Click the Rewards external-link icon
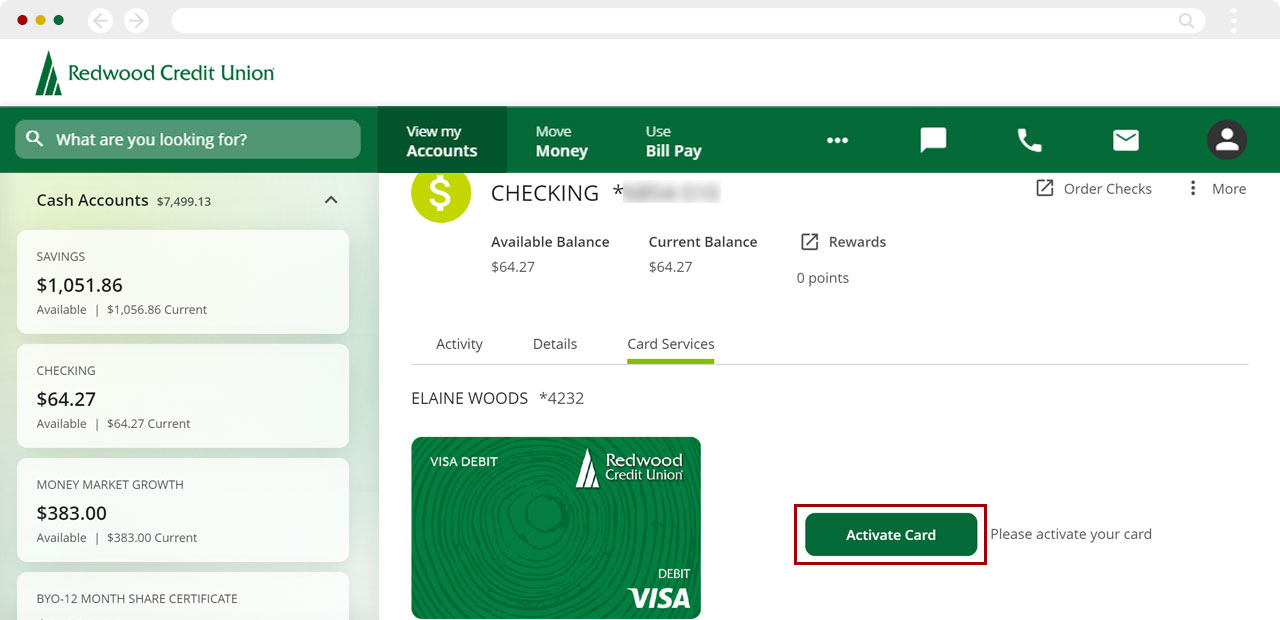Screen dimensions: 1280x620 coord(810,242)
